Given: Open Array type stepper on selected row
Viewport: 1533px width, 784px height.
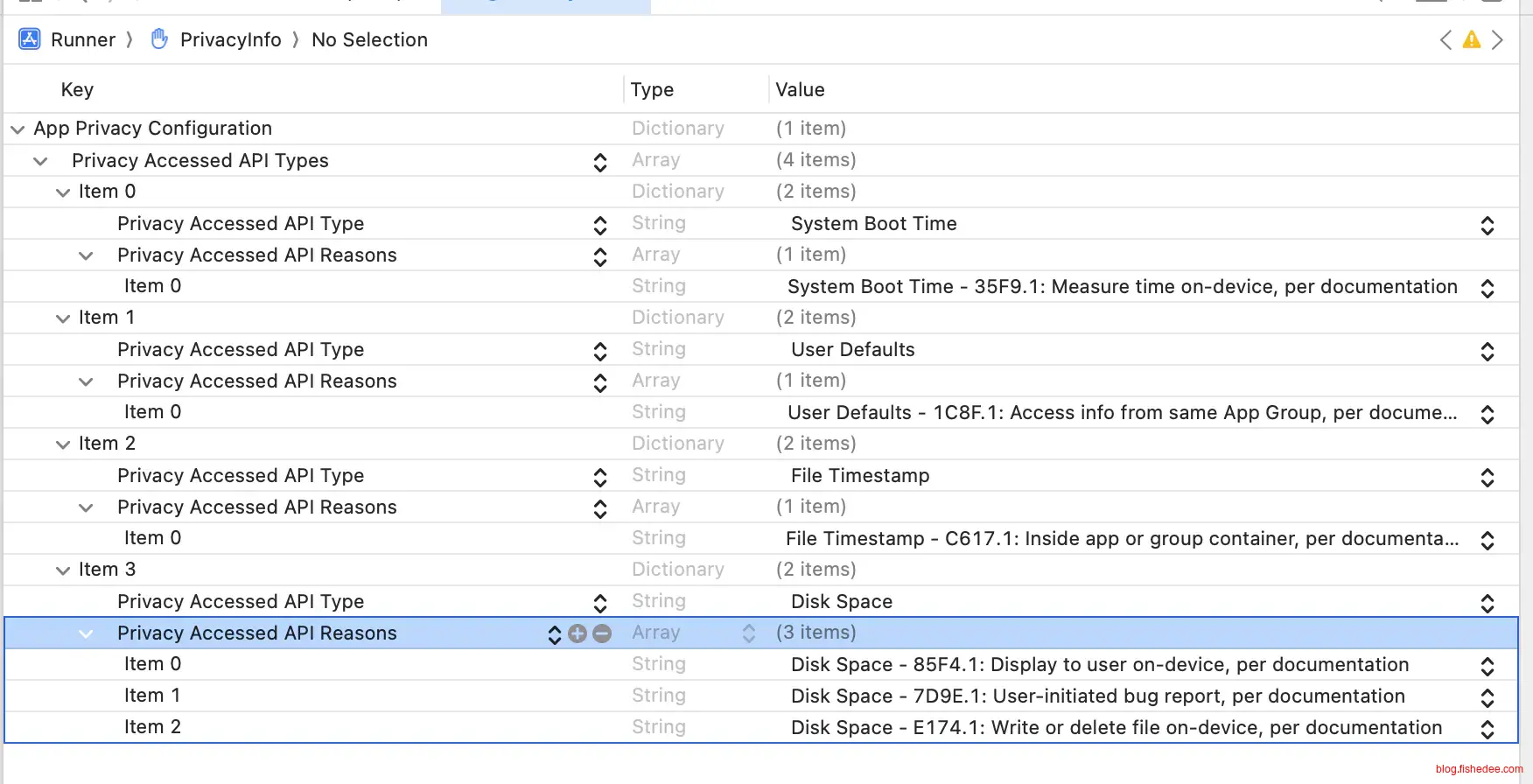Looking at the screenshot, I should pyautogui.click(x=749, y=633).
